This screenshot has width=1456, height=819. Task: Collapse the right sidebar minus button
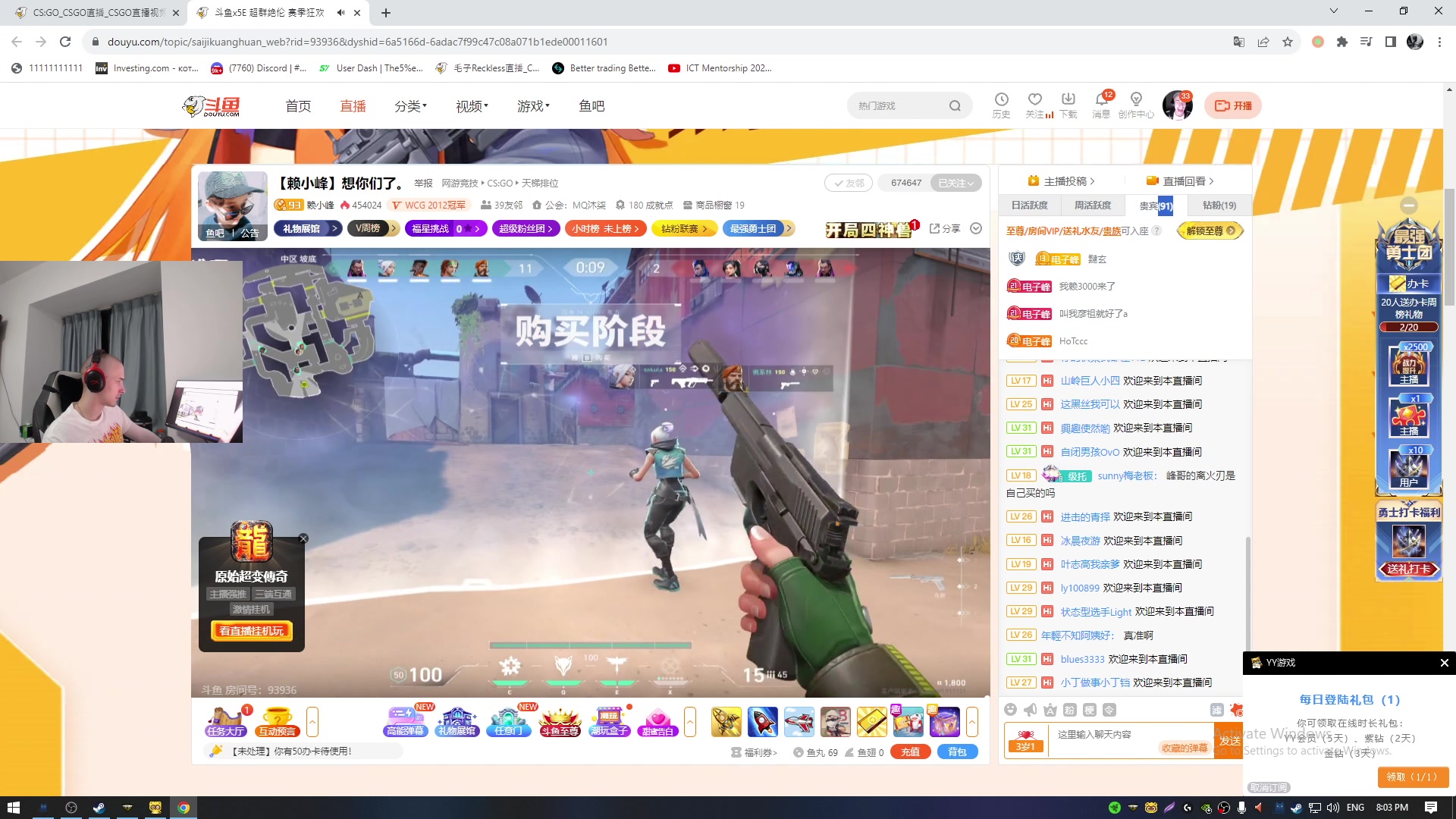coord(1409,205)
